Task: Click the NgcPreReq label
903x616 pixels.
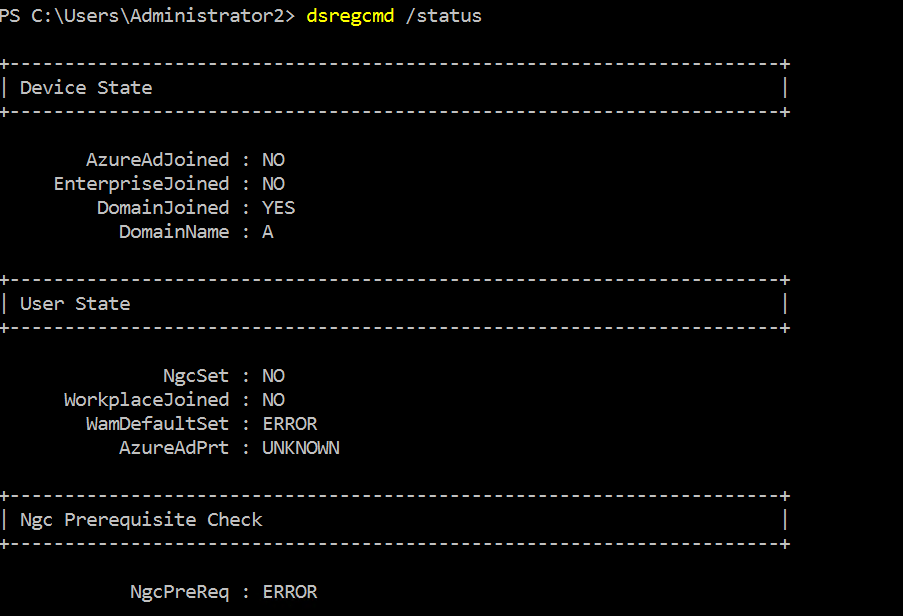Action: pos(180,592)
